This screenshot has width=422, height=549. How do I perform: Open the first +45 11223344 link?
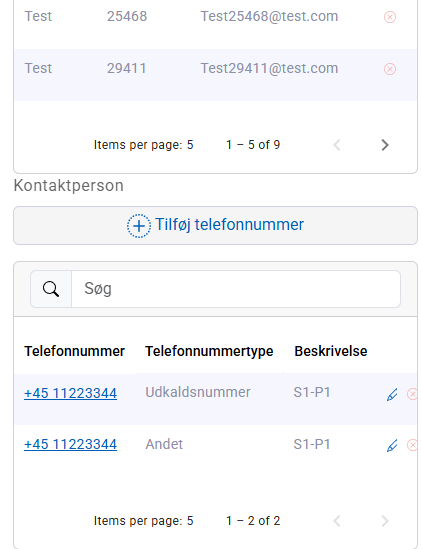click(x=70, y=393)
